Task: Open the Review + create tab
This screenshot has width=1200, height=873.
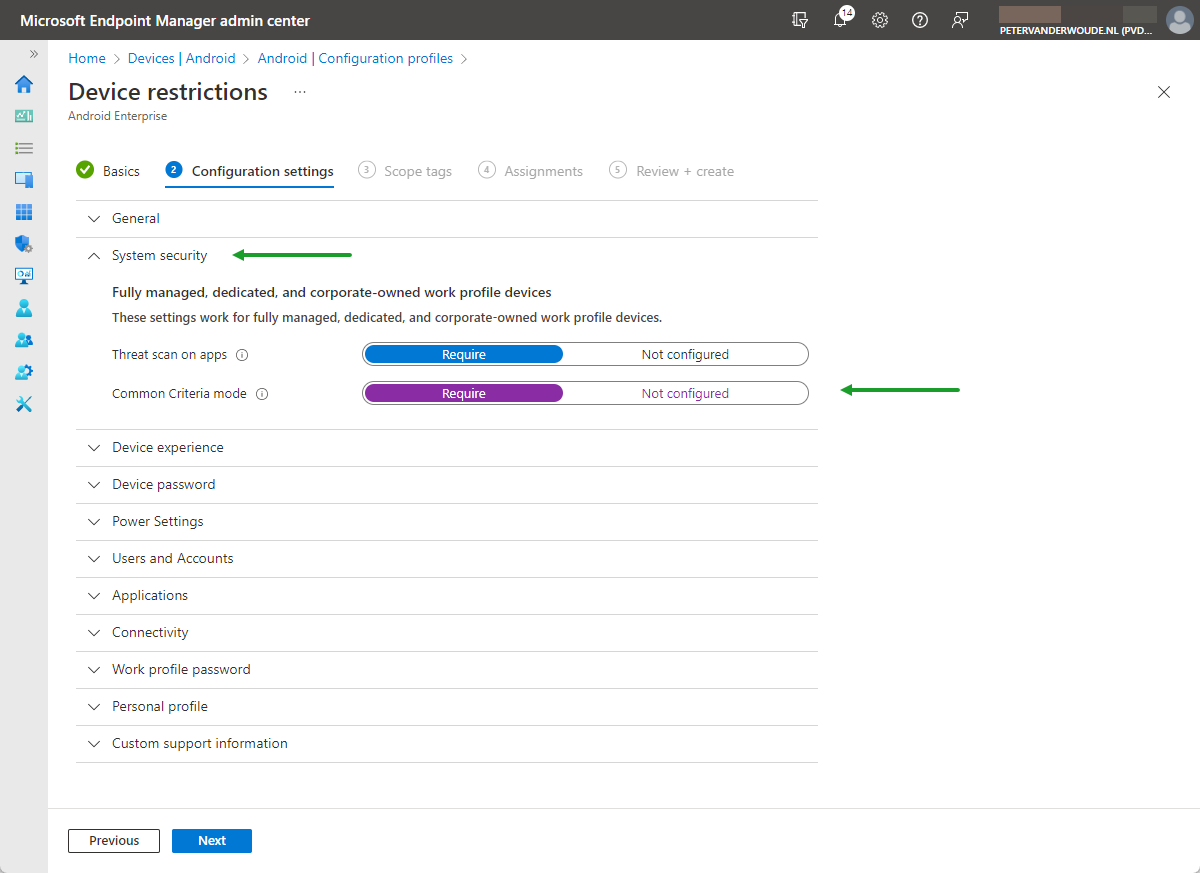Action: pos(683,170)
